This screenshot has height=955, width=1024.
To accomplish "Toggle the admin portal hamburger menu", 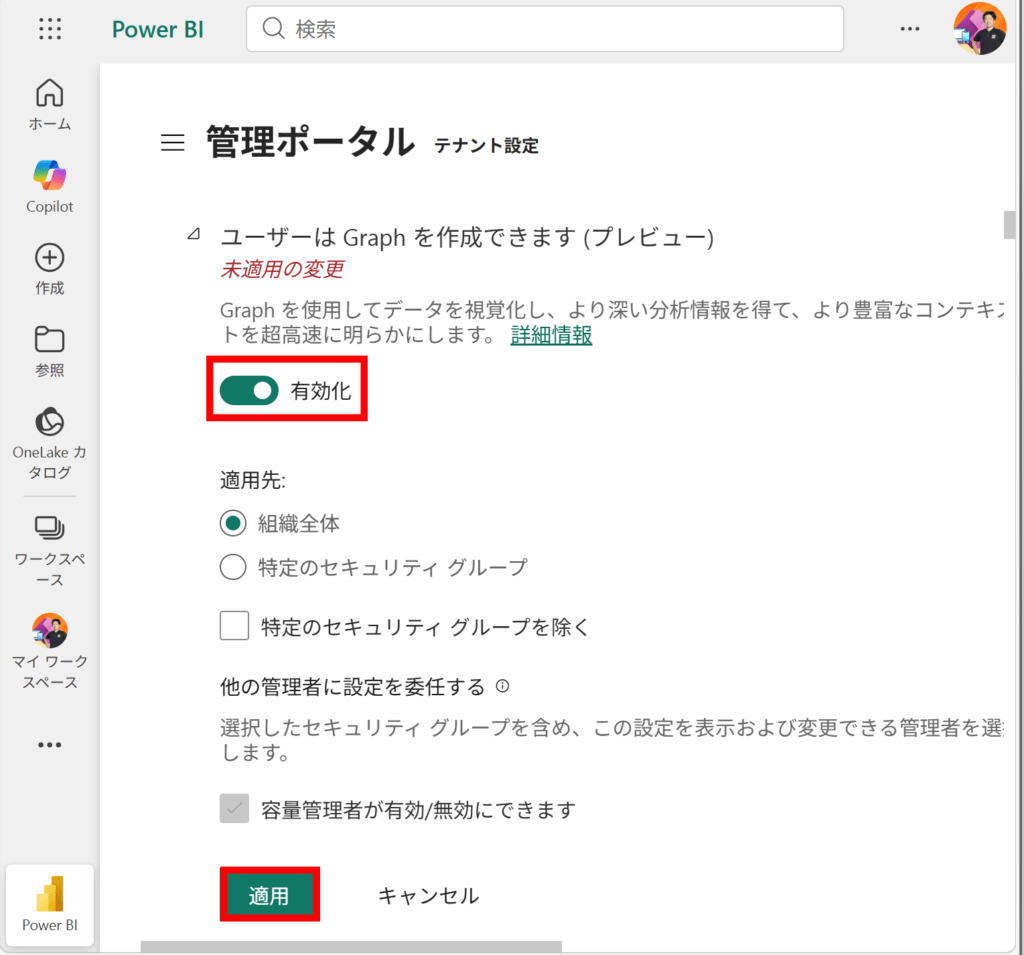I will pyautogui.click(x=173, y=144).
